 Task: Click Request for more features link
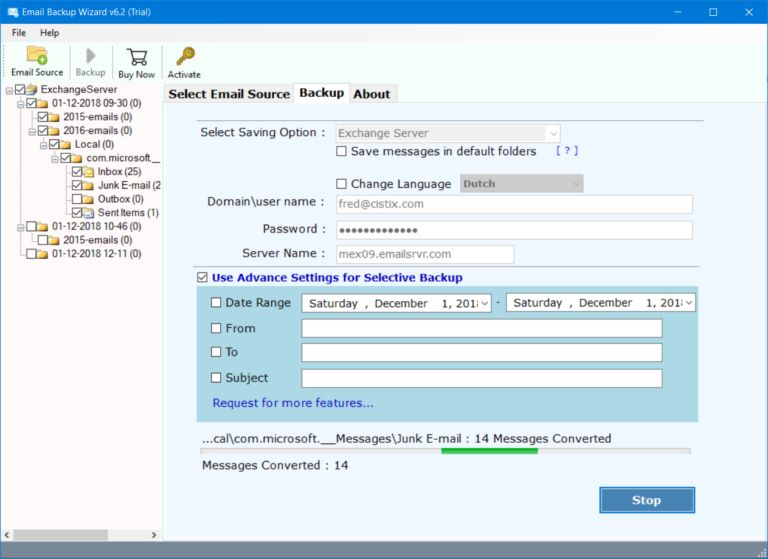point(293,403)
